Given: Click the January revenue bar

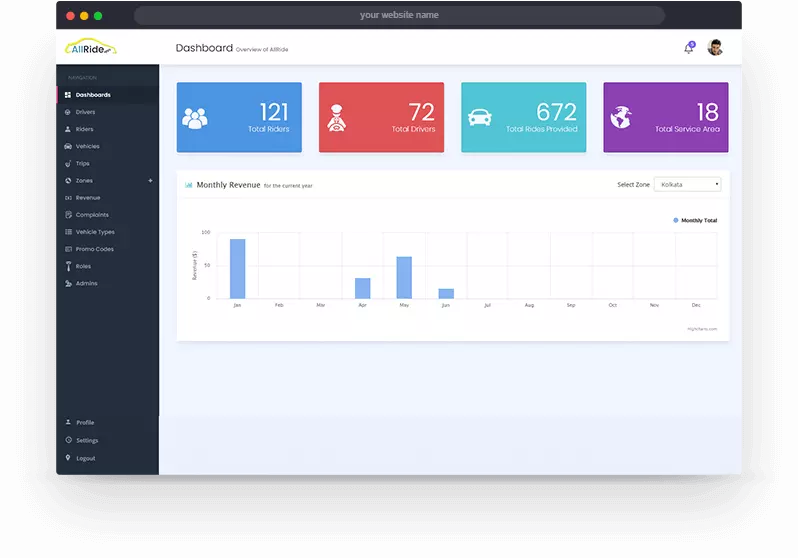Looking at the screenshot, I should click(238, 268).
